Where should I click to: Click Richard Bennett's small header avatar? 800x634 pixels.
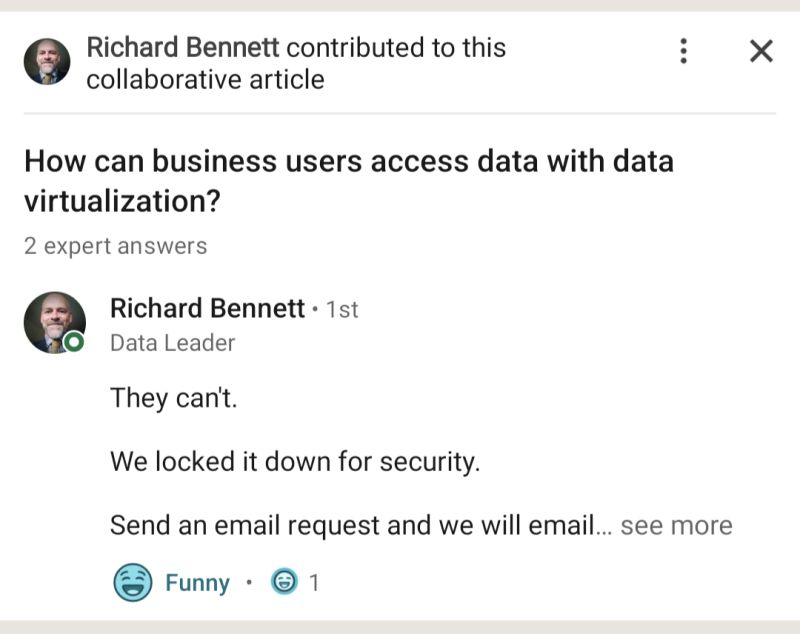coord(47,62)
